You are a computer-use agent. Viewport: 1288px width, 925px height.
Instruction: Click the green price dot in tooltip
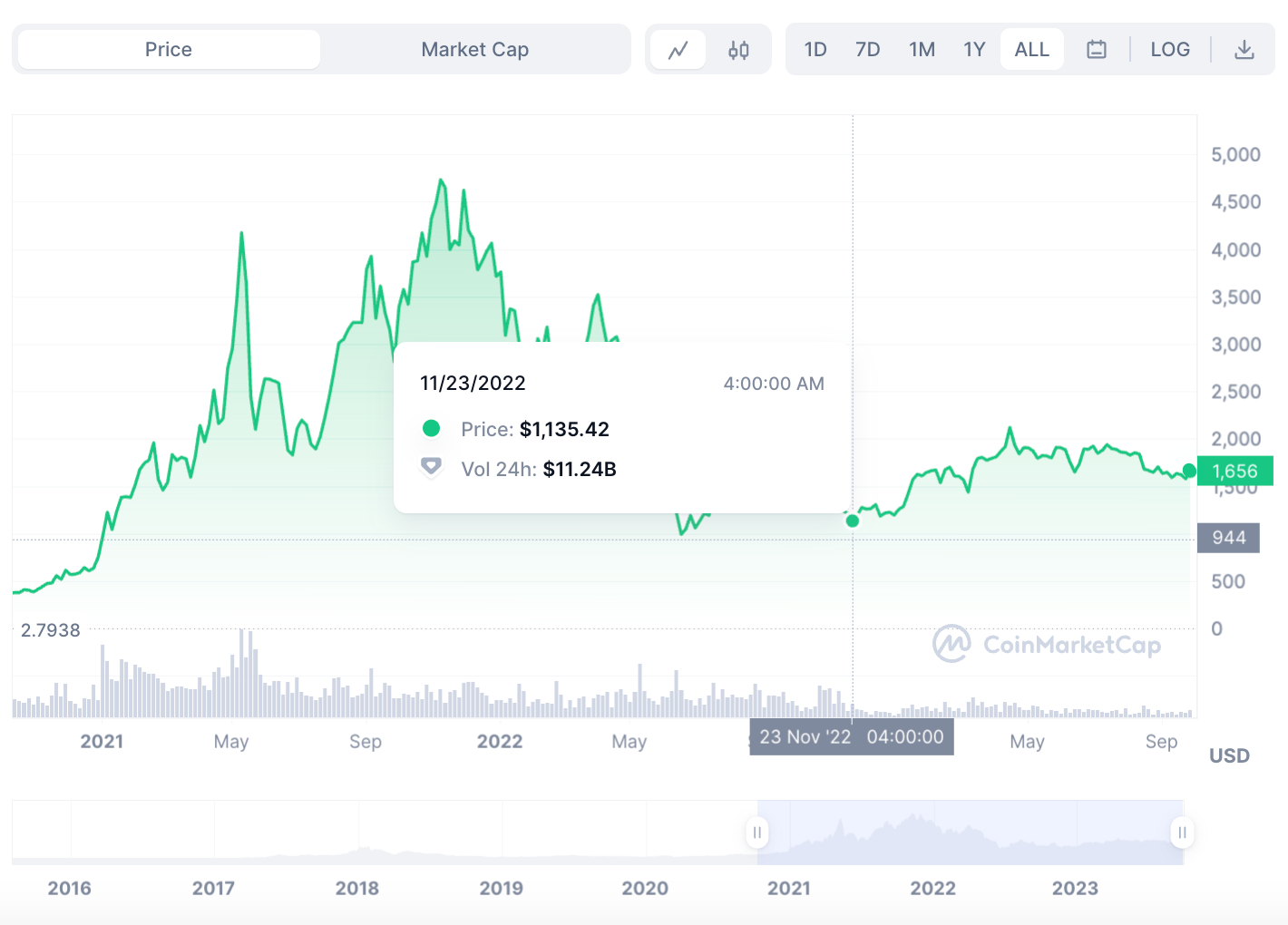432,428
